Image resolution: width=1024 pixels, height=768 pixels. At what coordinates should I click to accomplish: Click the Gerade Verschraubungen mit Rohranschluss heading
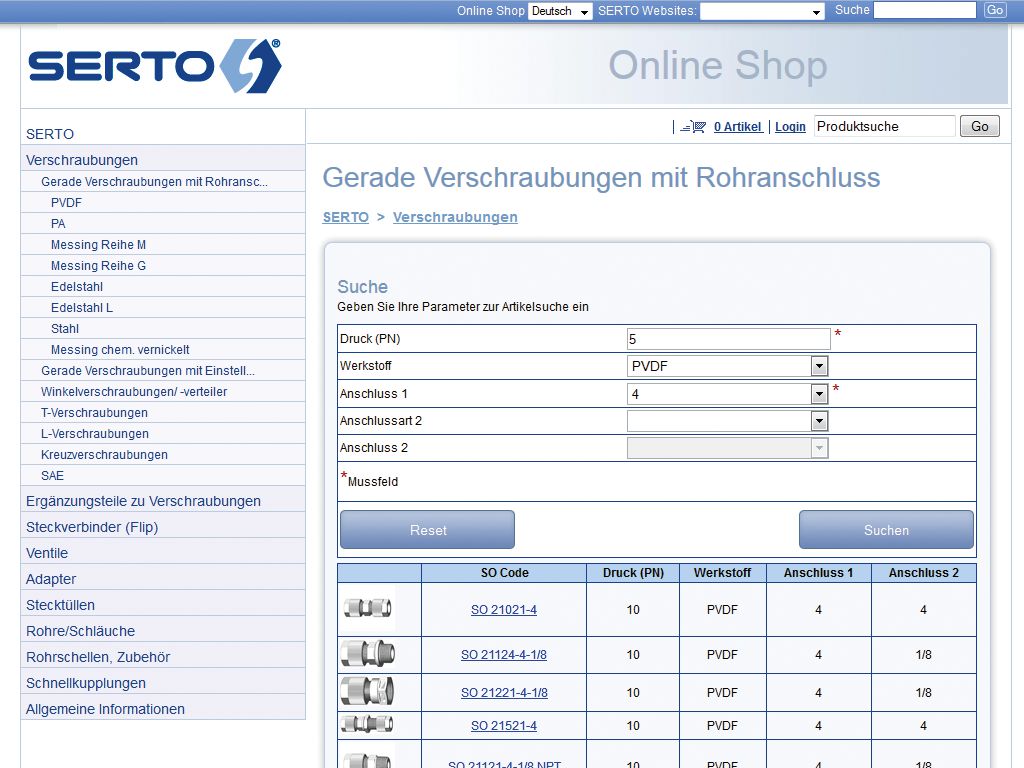(601, 178)
